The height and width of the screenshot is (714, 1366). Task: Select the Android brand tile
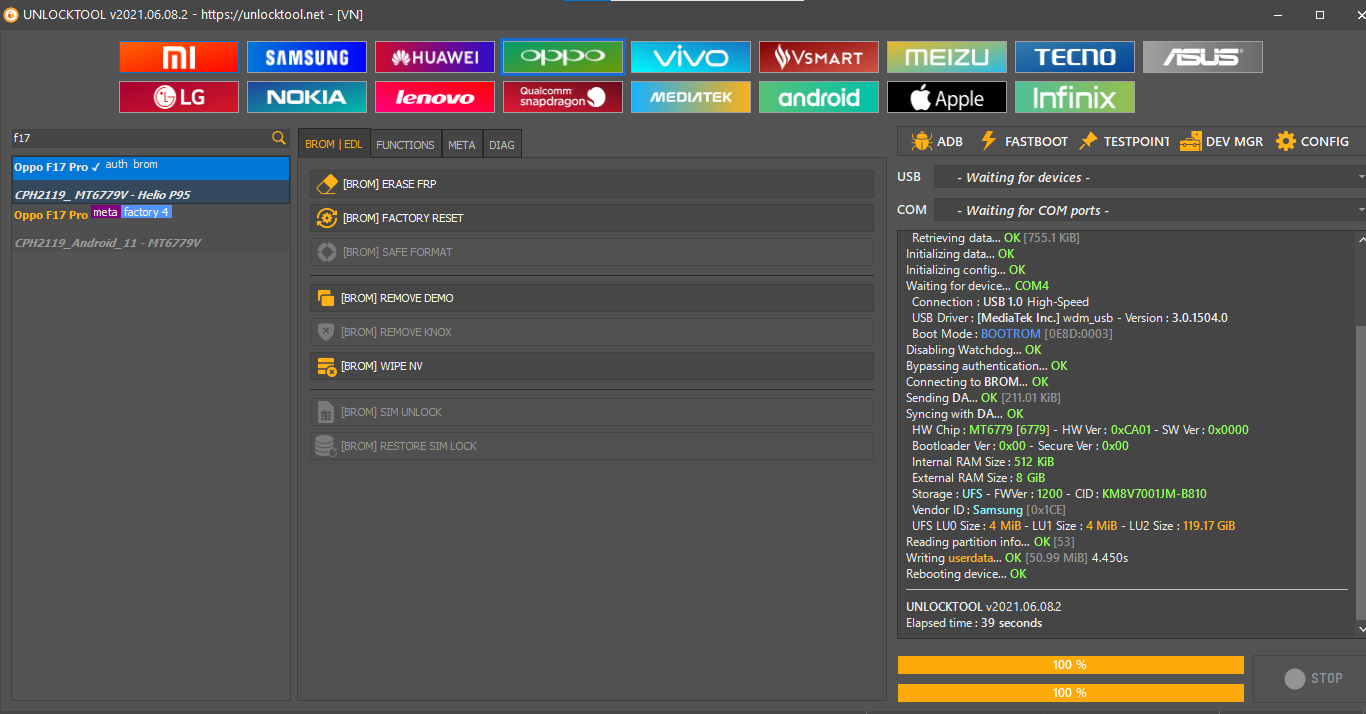tap(819, 97)
